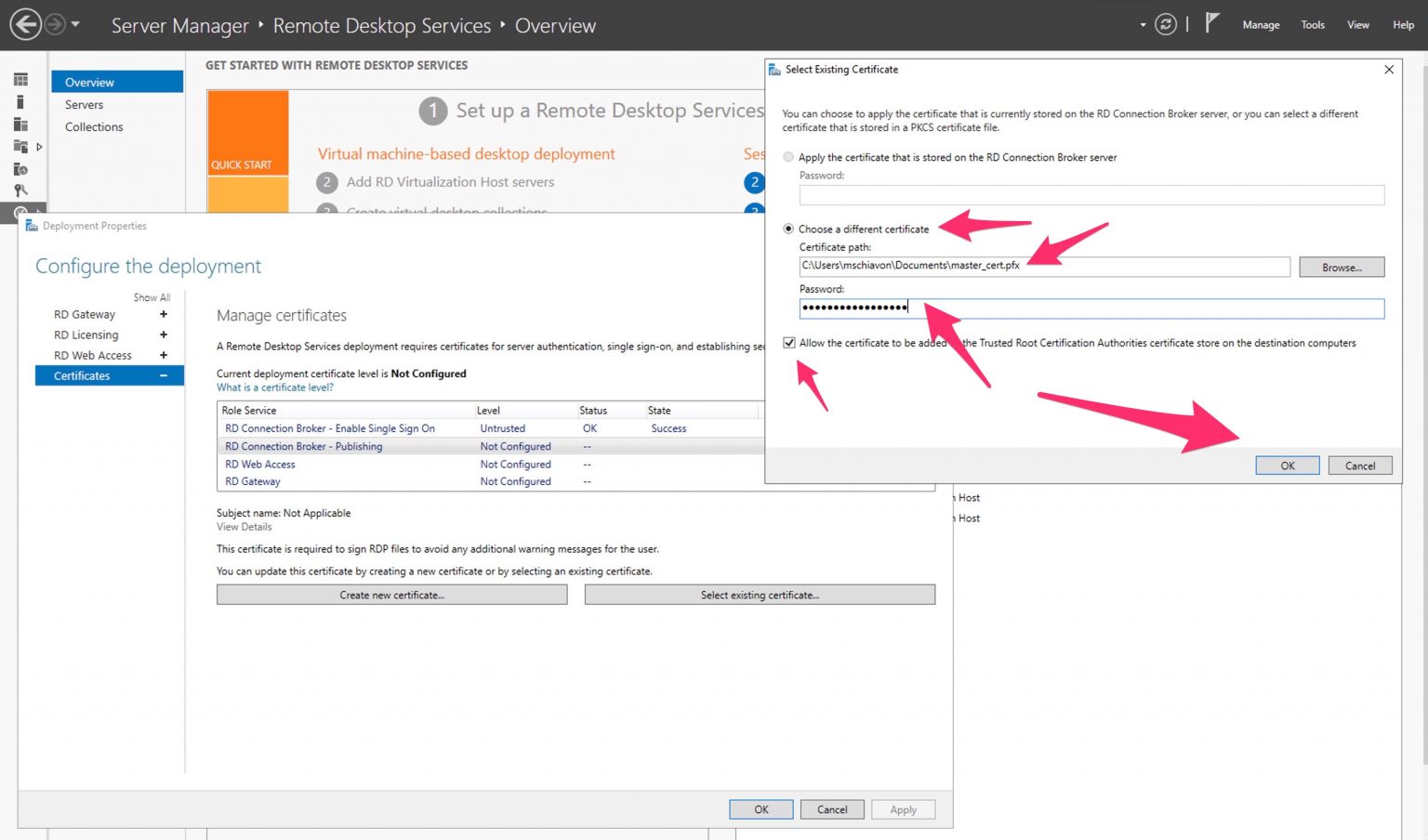The image size is (1428, 840).
Task: Click the key and wrench sidebar icon
Action: 20,190
